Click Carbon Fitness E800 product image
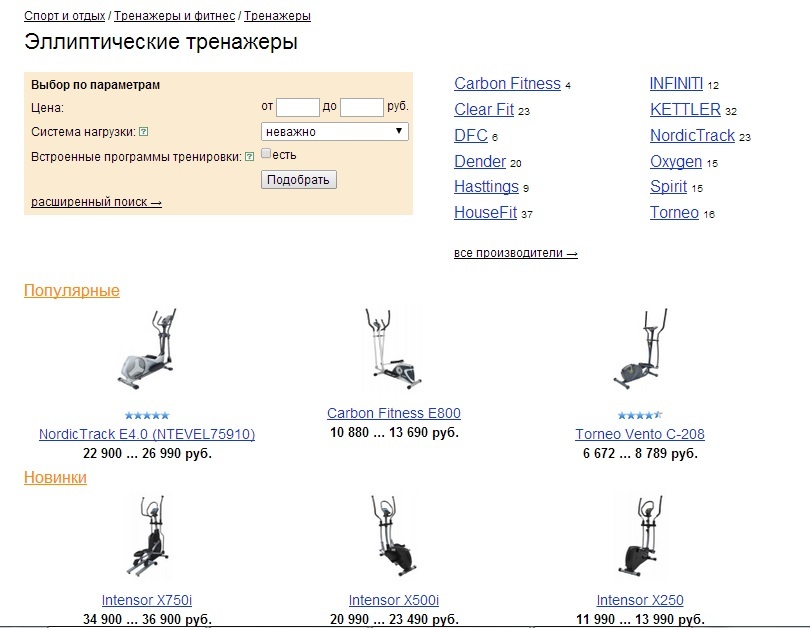Viewport: 810px width, 628px height. coord(394,349)
